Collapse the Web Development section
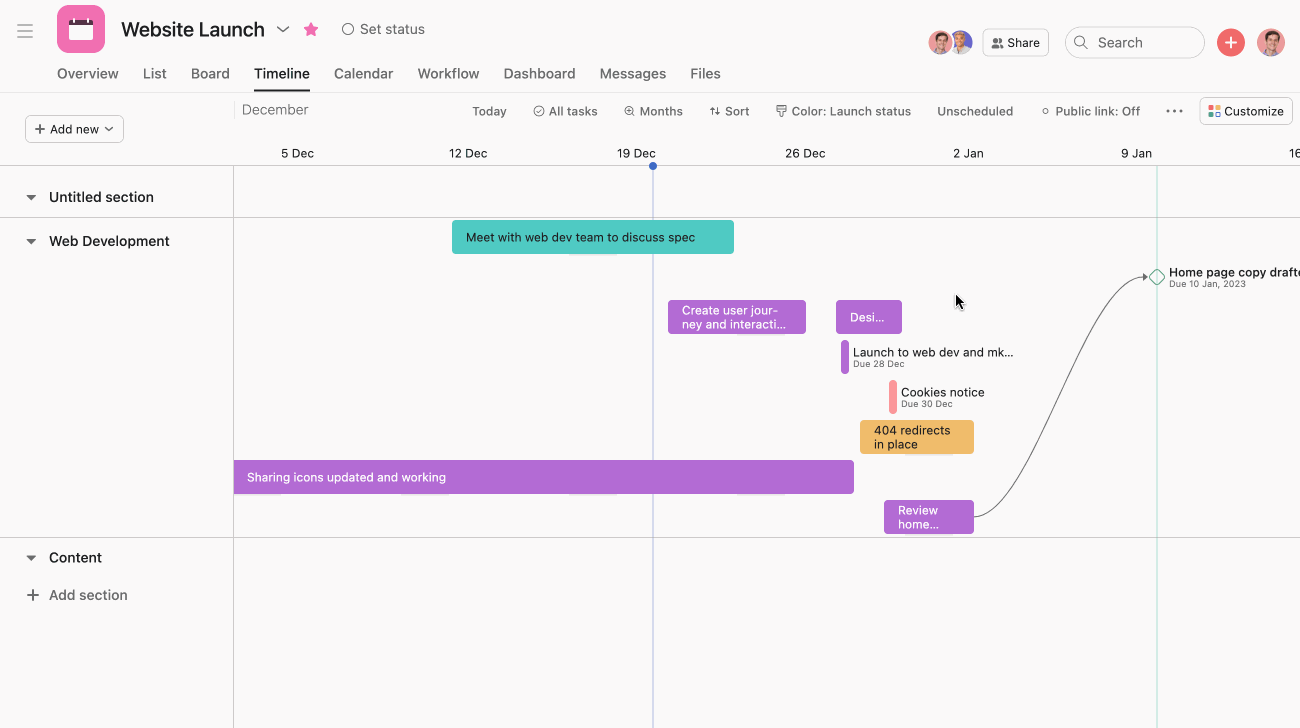The height and width of the screenshot is (728, 1300). [x=30, y=241]
